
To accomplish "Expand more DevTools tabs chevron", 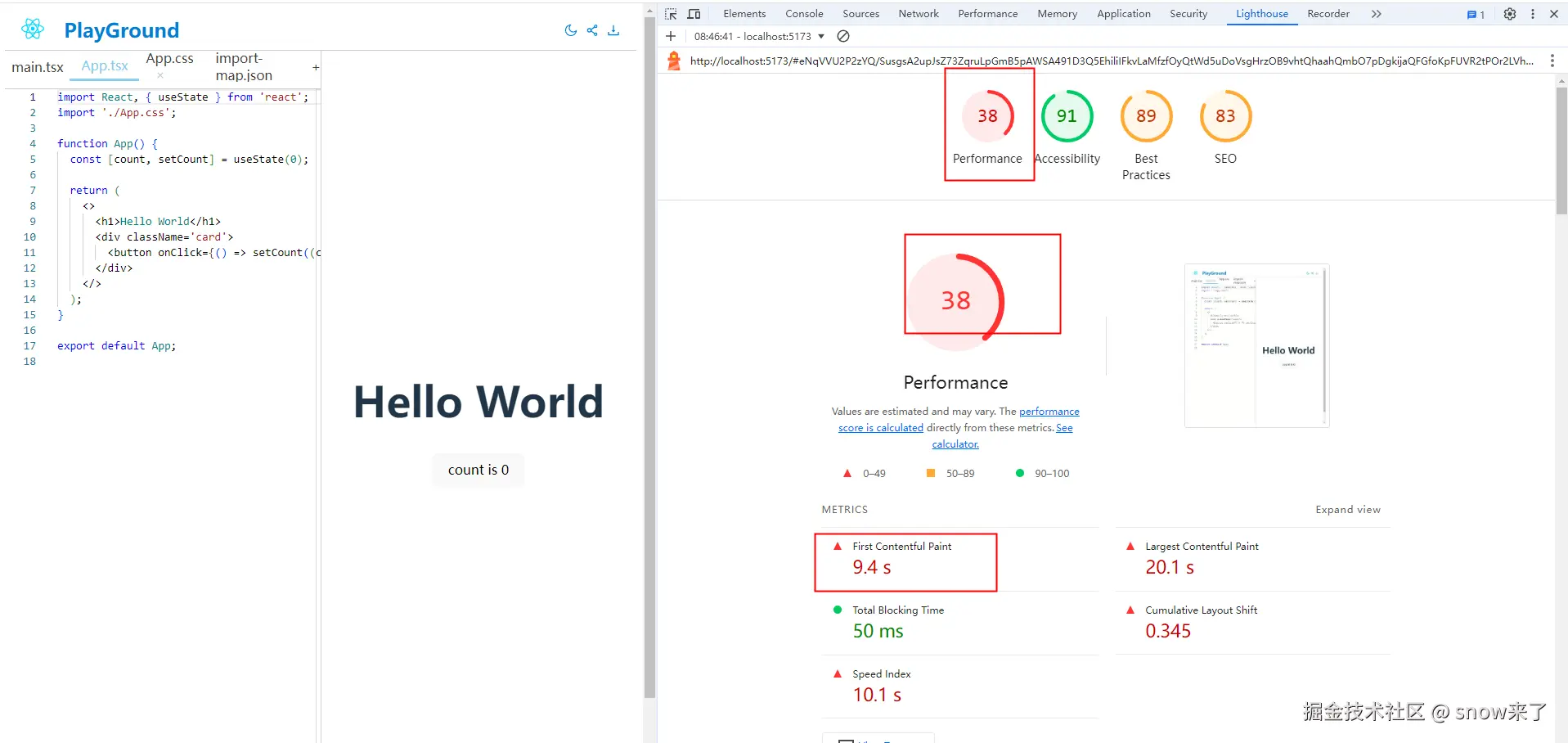I will 1377,14.
